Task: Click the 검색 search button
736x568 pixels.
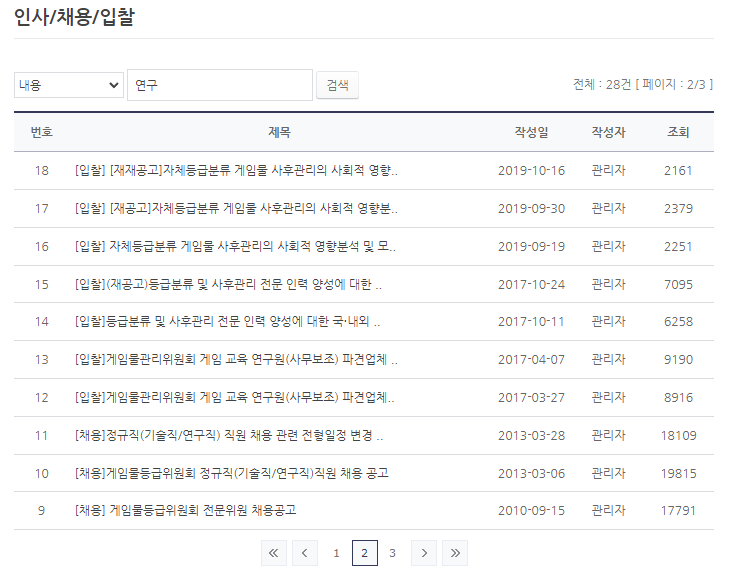Action: (337, 85)
